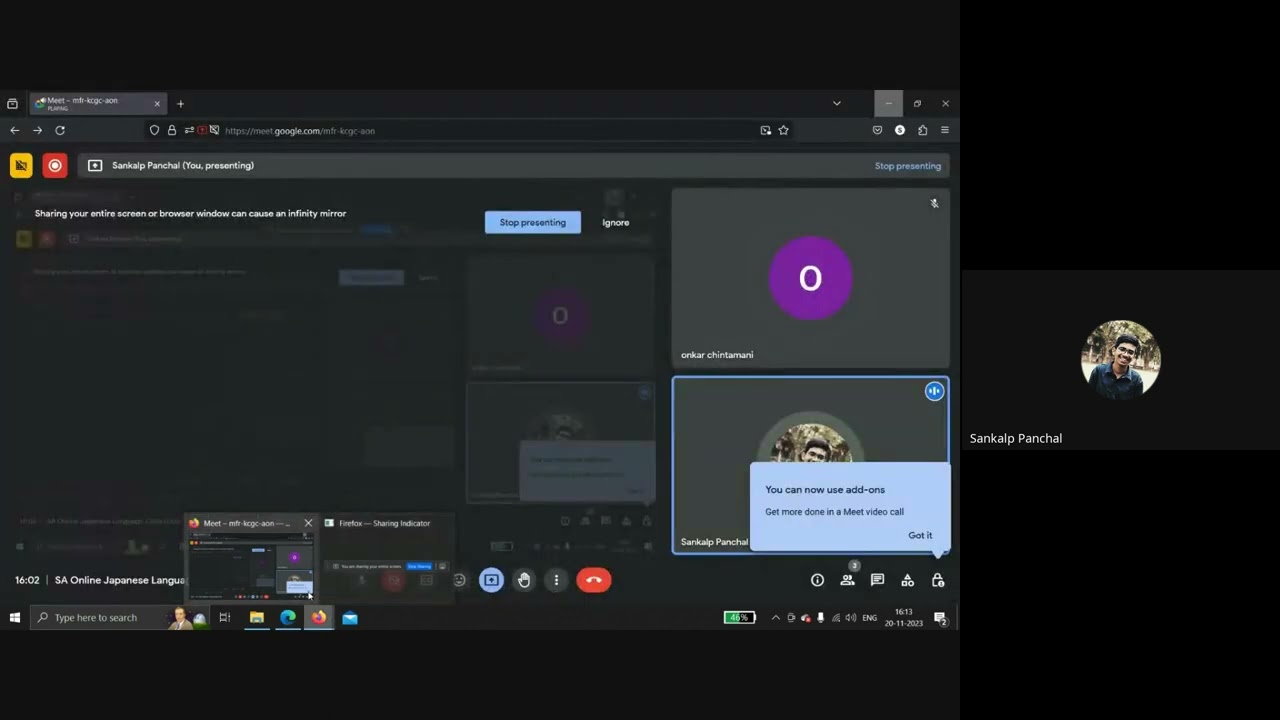Viewport: 1280px width, 720px height.
Task: Open Microsoft Edge from the taskbar
Action: [288, 618]
